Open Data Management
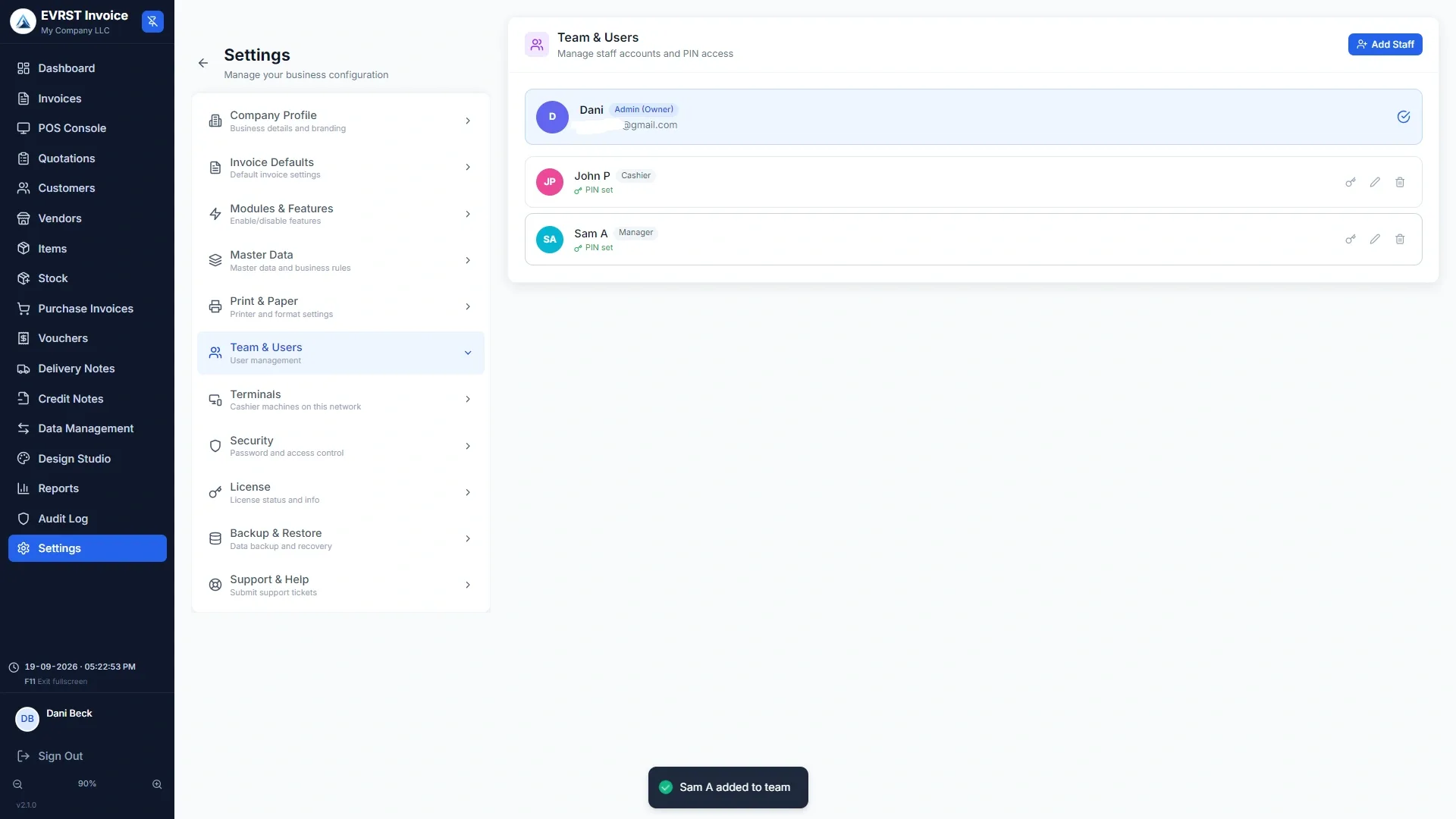This screenshot has height=819, width=1456. pos(87,428)
